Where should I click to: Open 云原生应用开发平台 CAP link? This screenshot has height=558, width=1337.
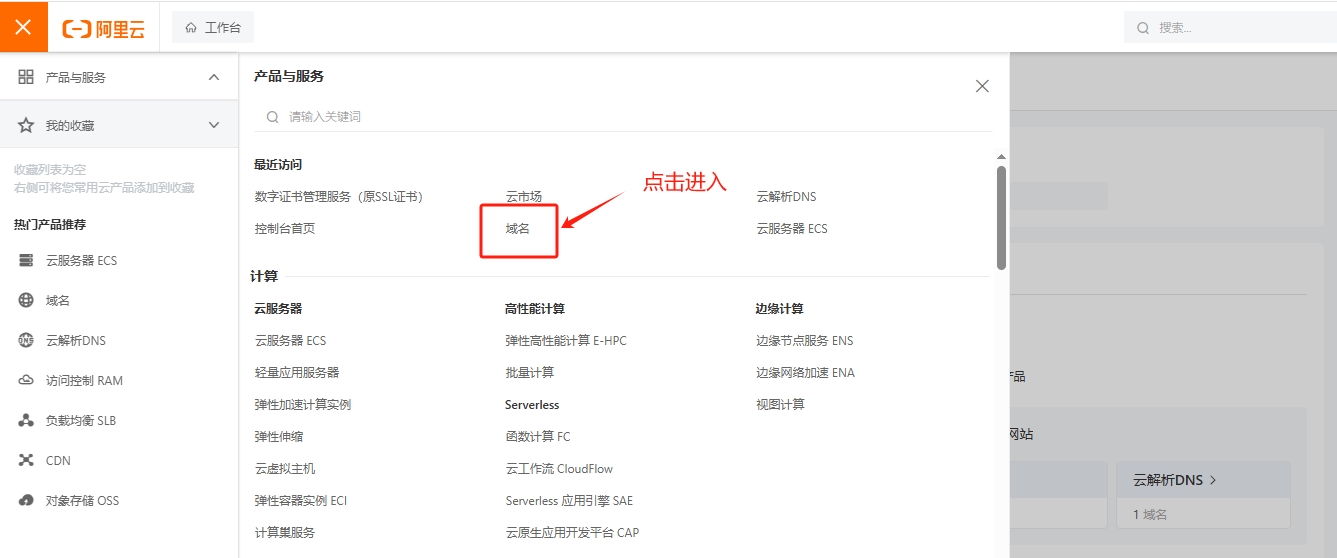click(572, 532)
